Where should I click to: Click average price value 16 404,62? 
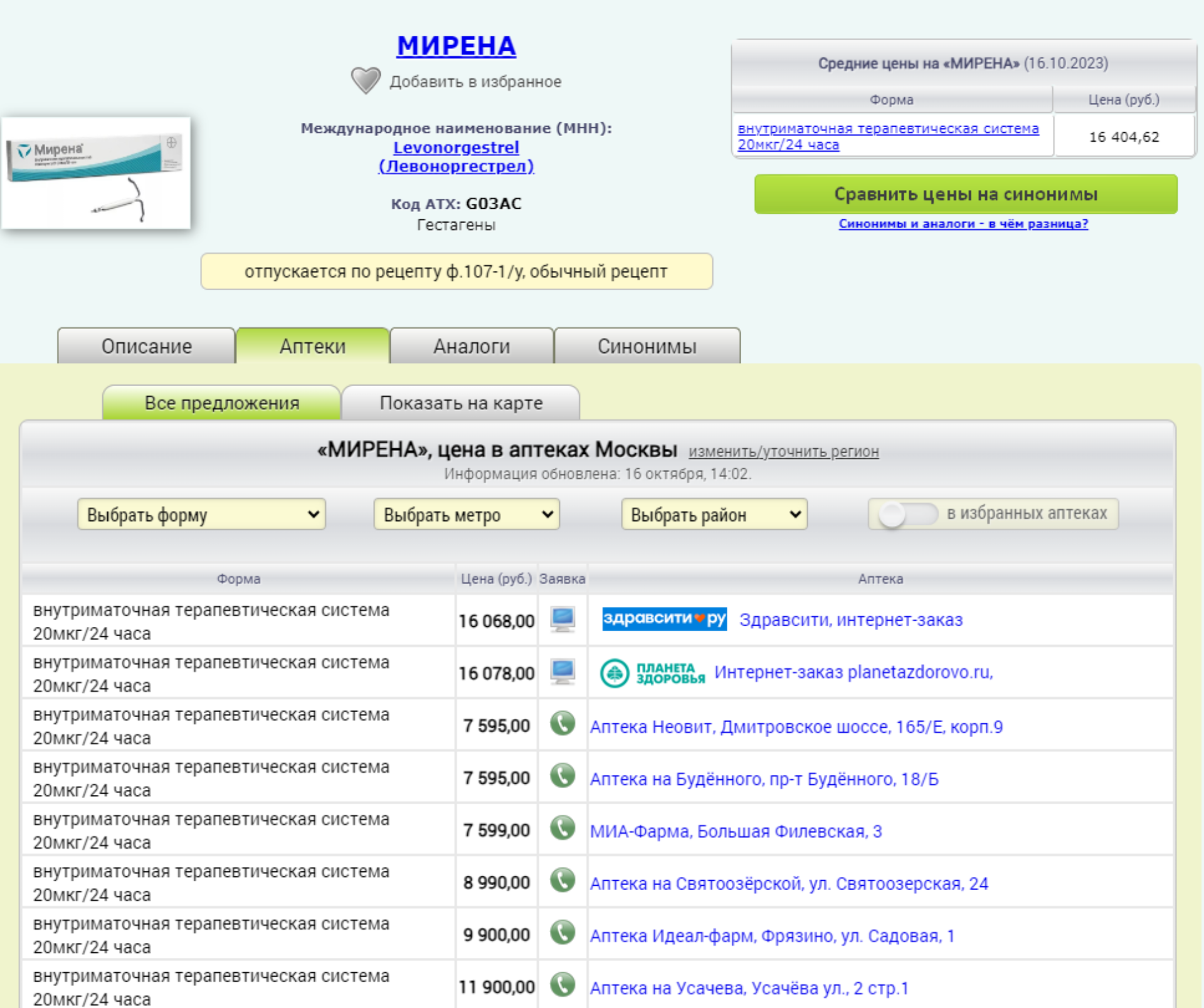click(x=1124, y=137)
